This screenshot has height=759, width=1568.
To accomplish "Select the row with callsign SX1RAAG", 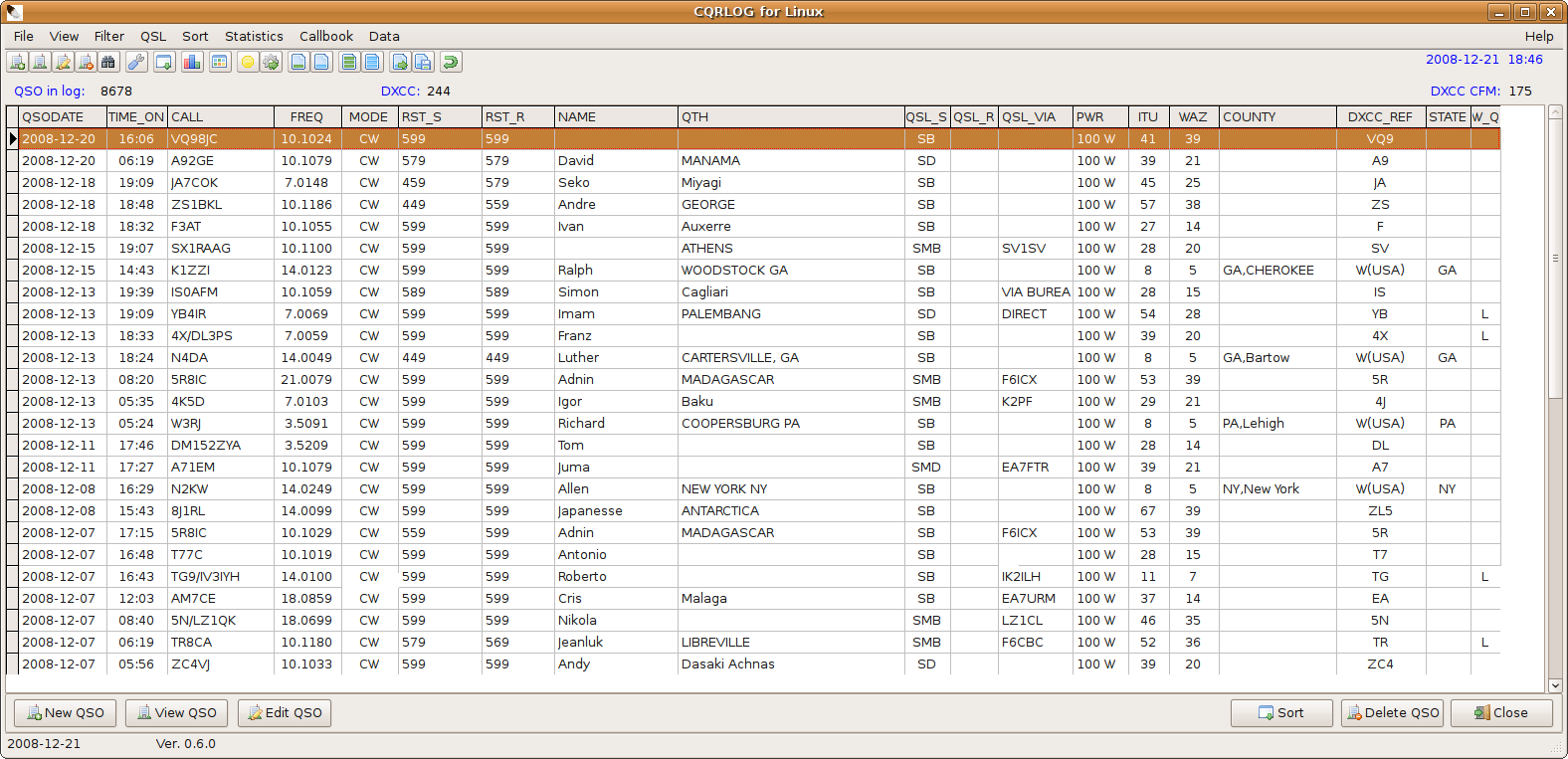I will (x=759, y=249).
